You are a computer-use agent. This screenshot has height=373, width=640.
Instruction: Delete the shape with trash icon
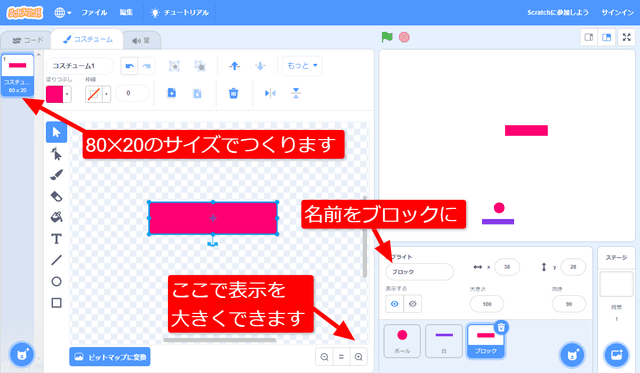[x=233, y=93]
